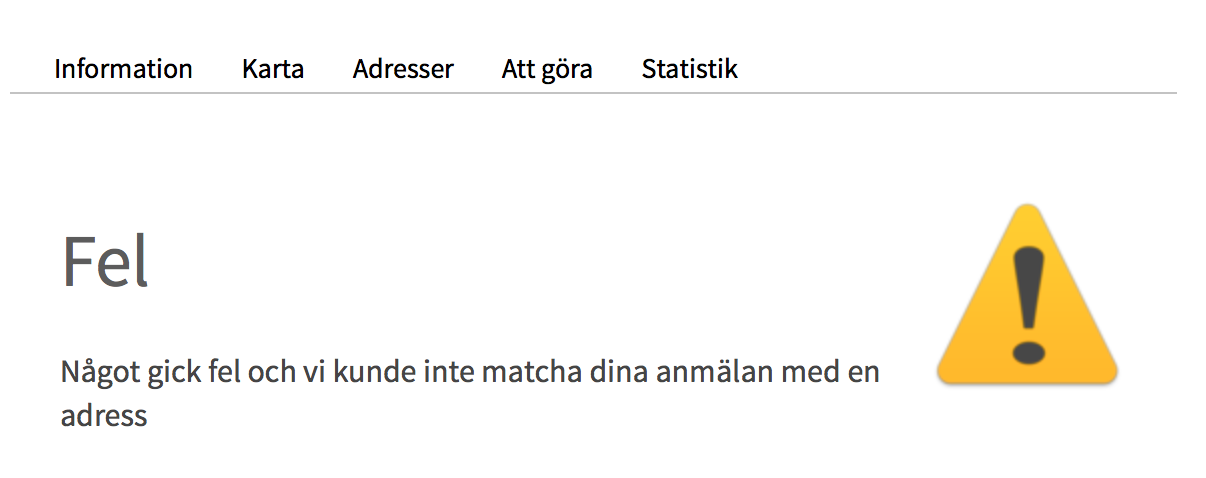Open the Information tab

[123, 69]
